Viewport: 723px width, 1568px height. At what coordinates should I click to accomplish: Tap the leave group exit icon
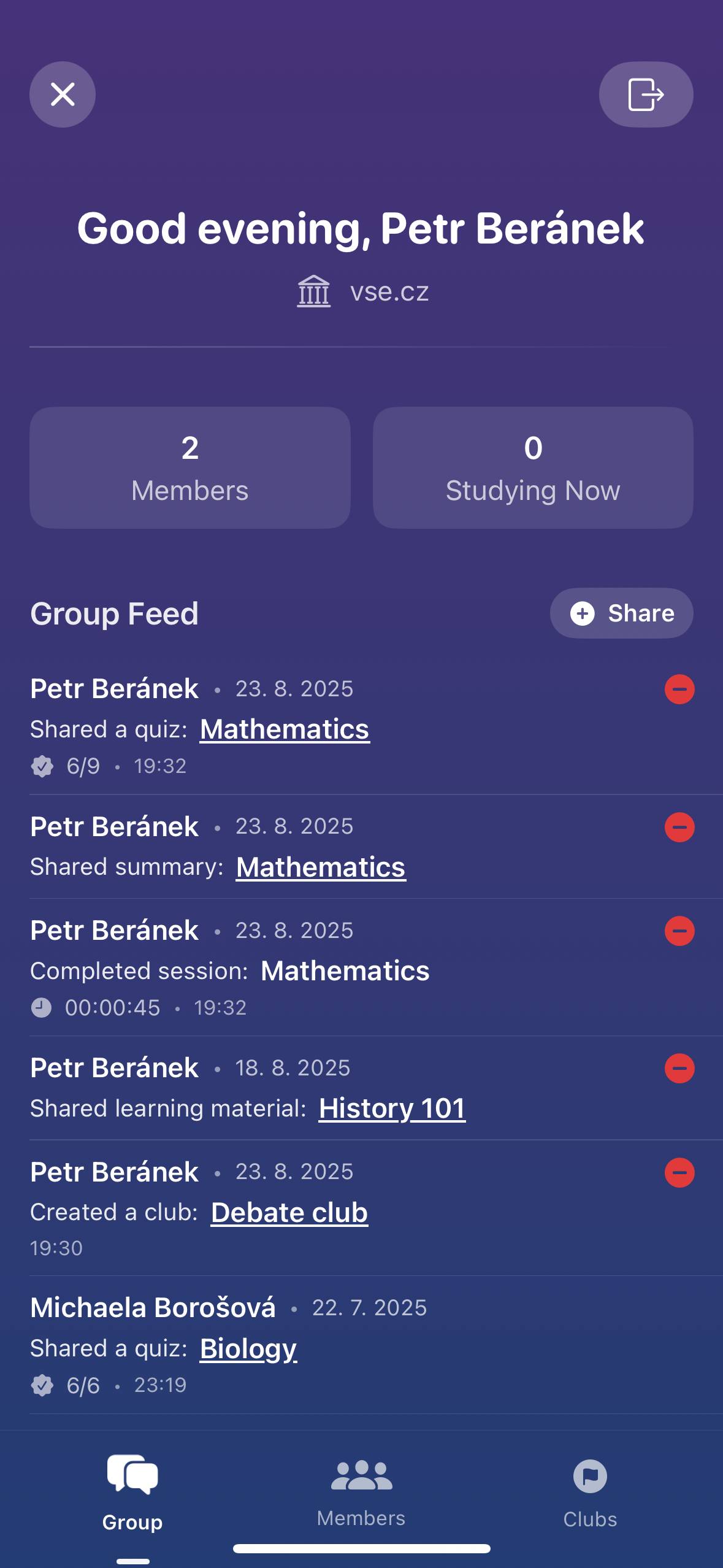646,94
